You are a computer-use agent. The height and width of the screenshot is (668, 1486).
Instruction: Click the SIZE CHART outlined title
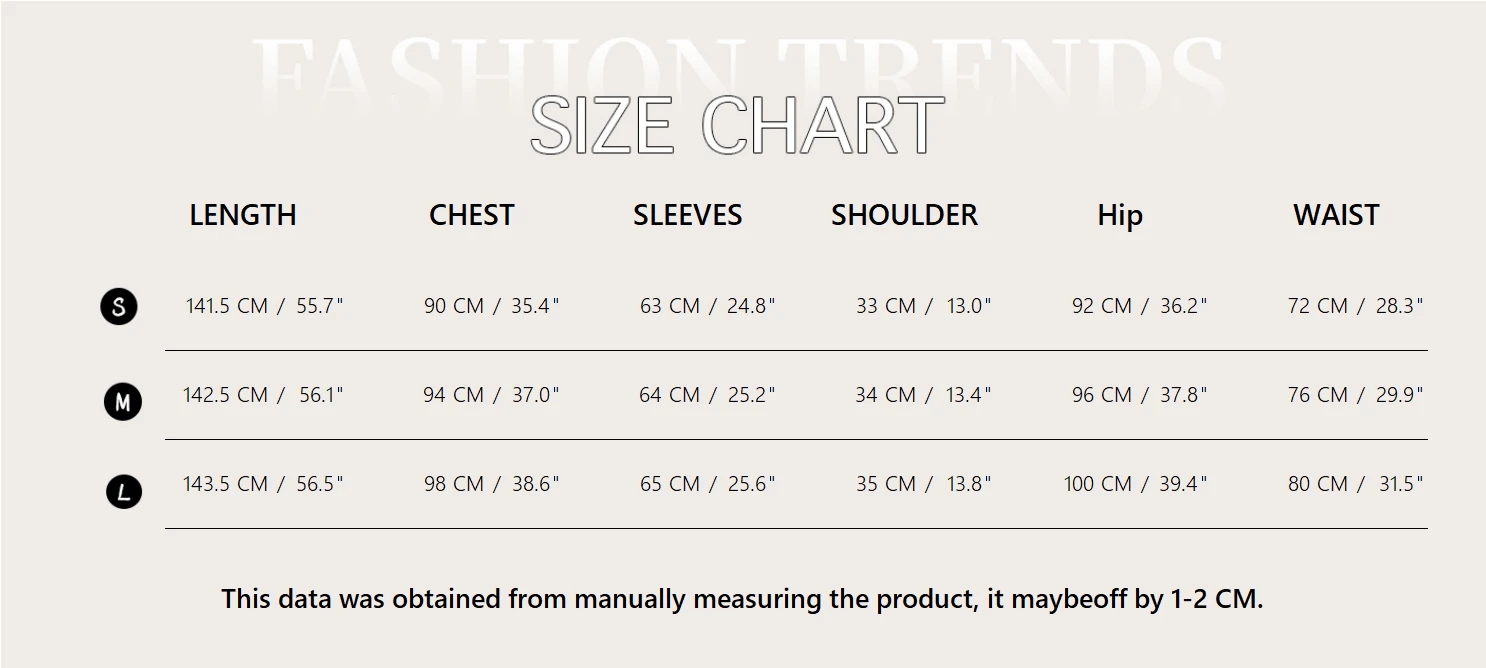tap(737, 126)
